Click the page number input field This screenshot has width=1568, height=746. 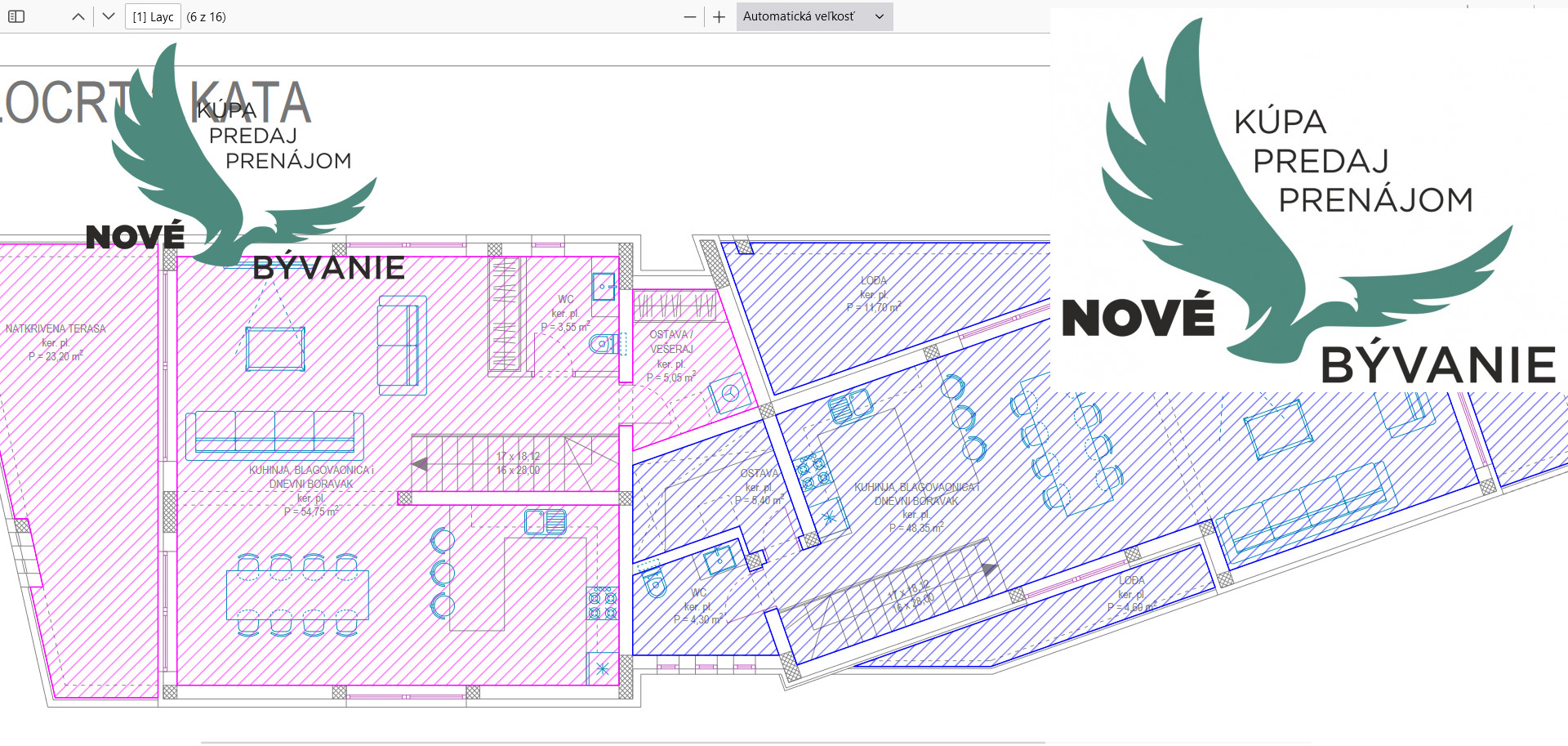click(153, 16)
